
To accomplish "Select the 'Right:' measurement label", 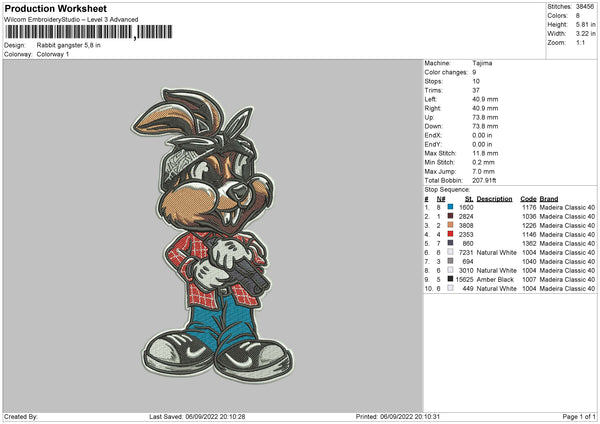I will pyautogui.click(x=433, y=108).
